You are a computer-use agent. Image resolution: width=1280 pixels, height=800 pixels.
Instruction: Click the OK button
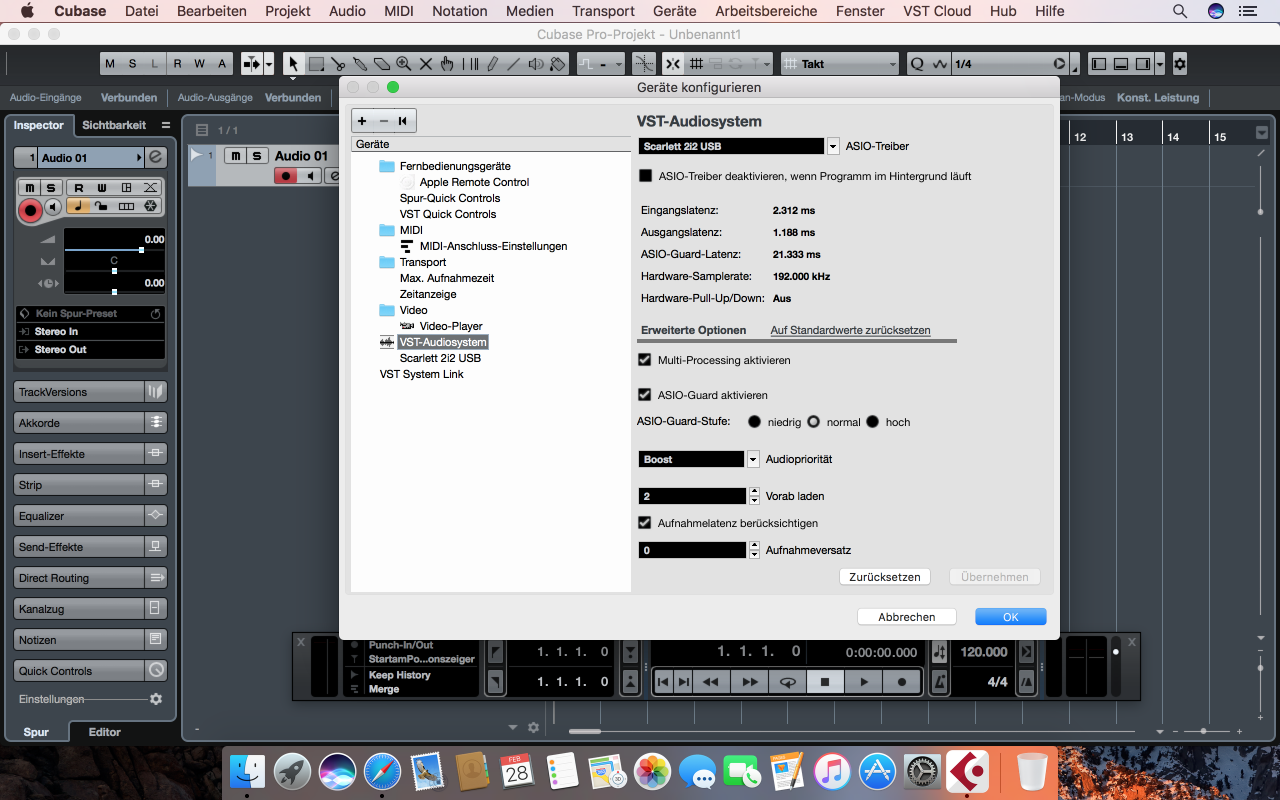1011,617
